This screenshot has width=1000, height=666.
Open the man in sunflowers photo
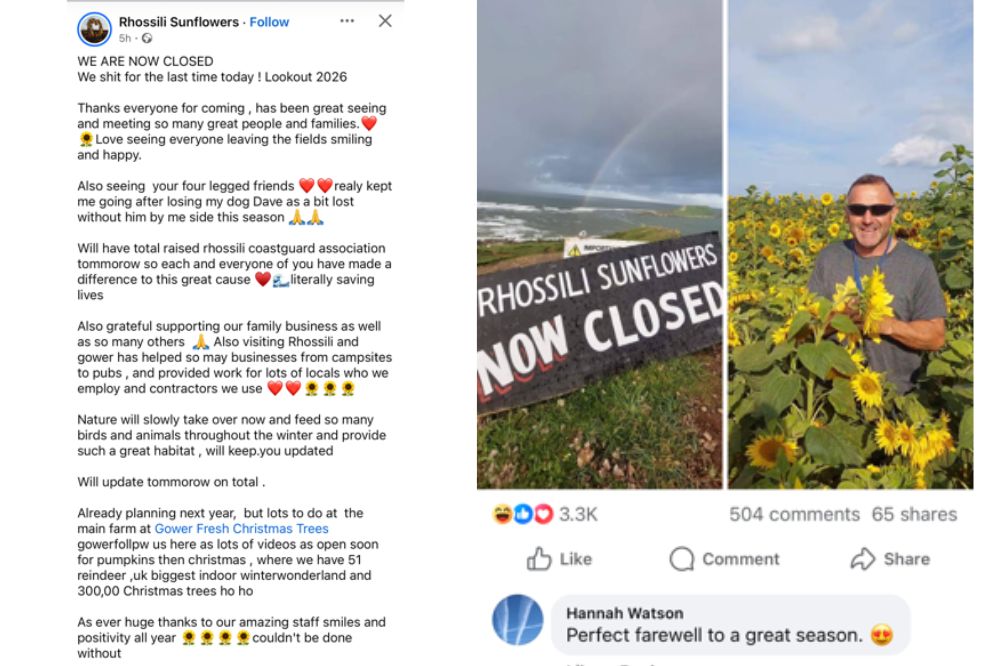850,245
